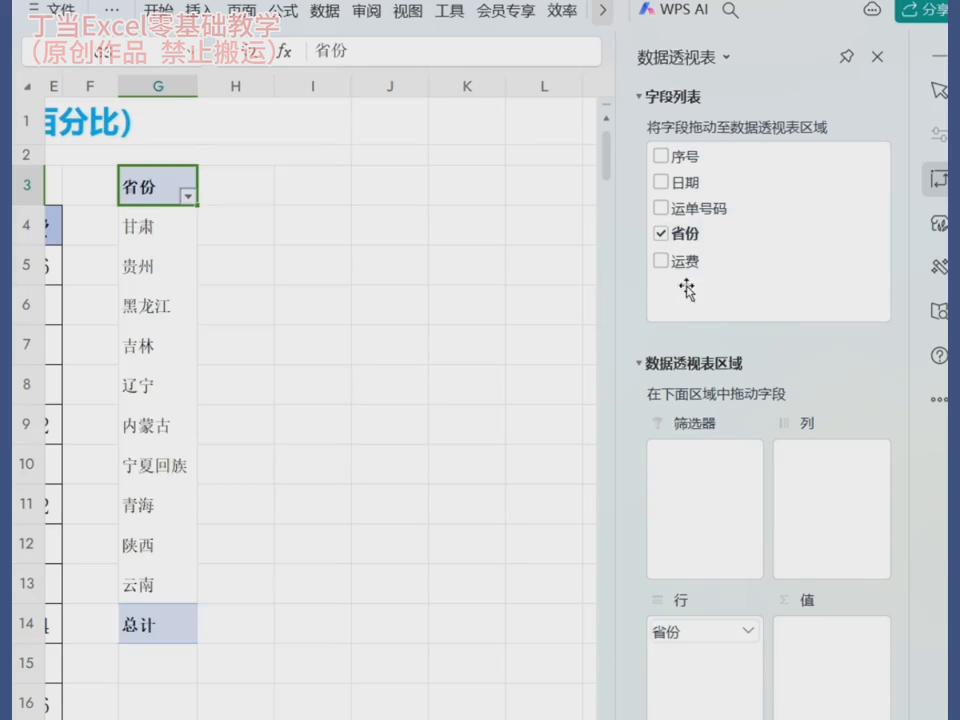Select cell containing 贵州
This screenshot has width=960, height=720.
[158, 266]
